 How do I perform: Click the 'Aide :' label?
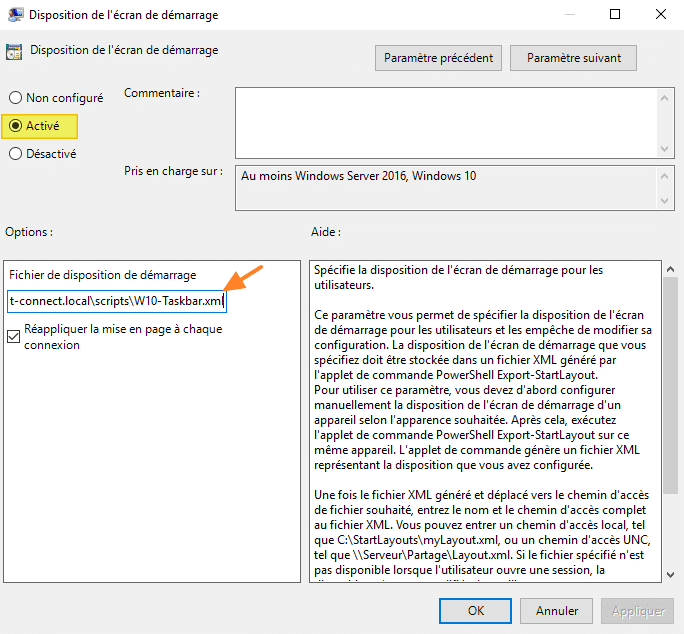point(325,232)
